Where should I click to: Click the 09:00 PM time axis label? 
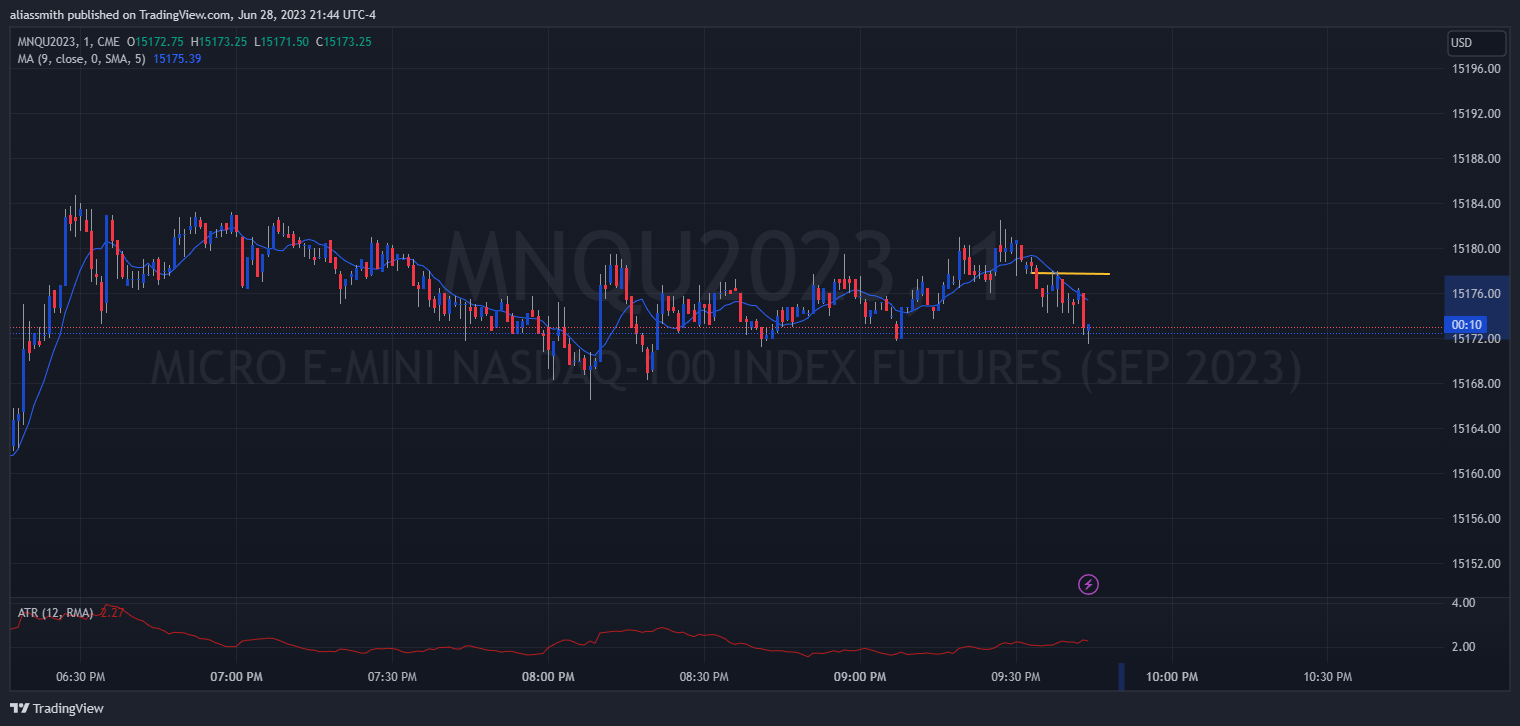tap(860, 677)
